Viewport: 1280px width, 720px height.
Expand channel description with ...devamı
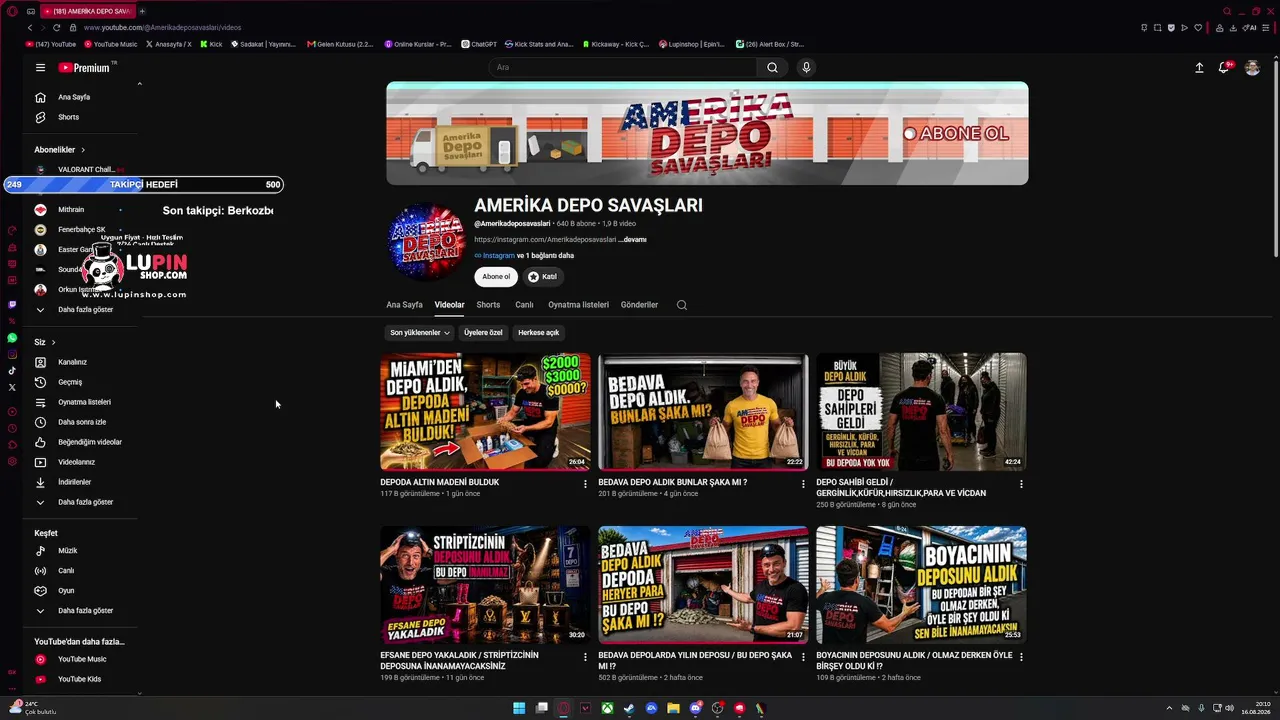click(633, 240)
